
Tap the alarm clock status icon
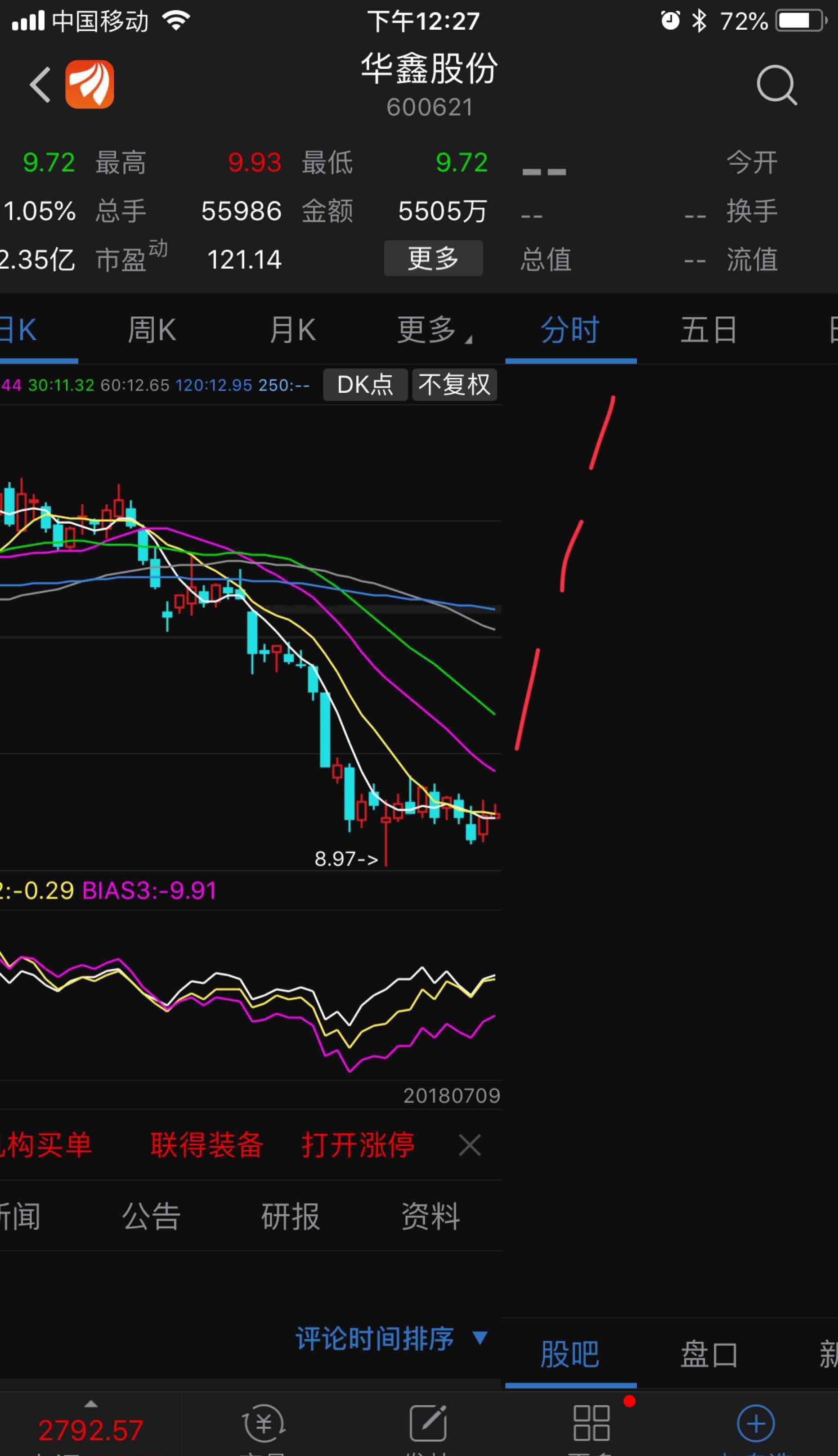[x=670, y=21]
